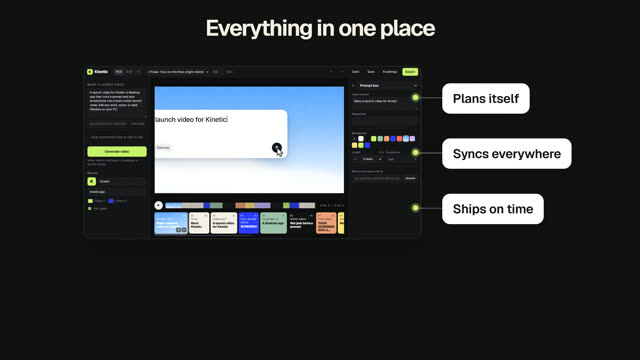The width and height of the screenshot is (640, 360).
Task: Click the Kinetic app tagline field under Brand
Action: (x=117, y=192)
